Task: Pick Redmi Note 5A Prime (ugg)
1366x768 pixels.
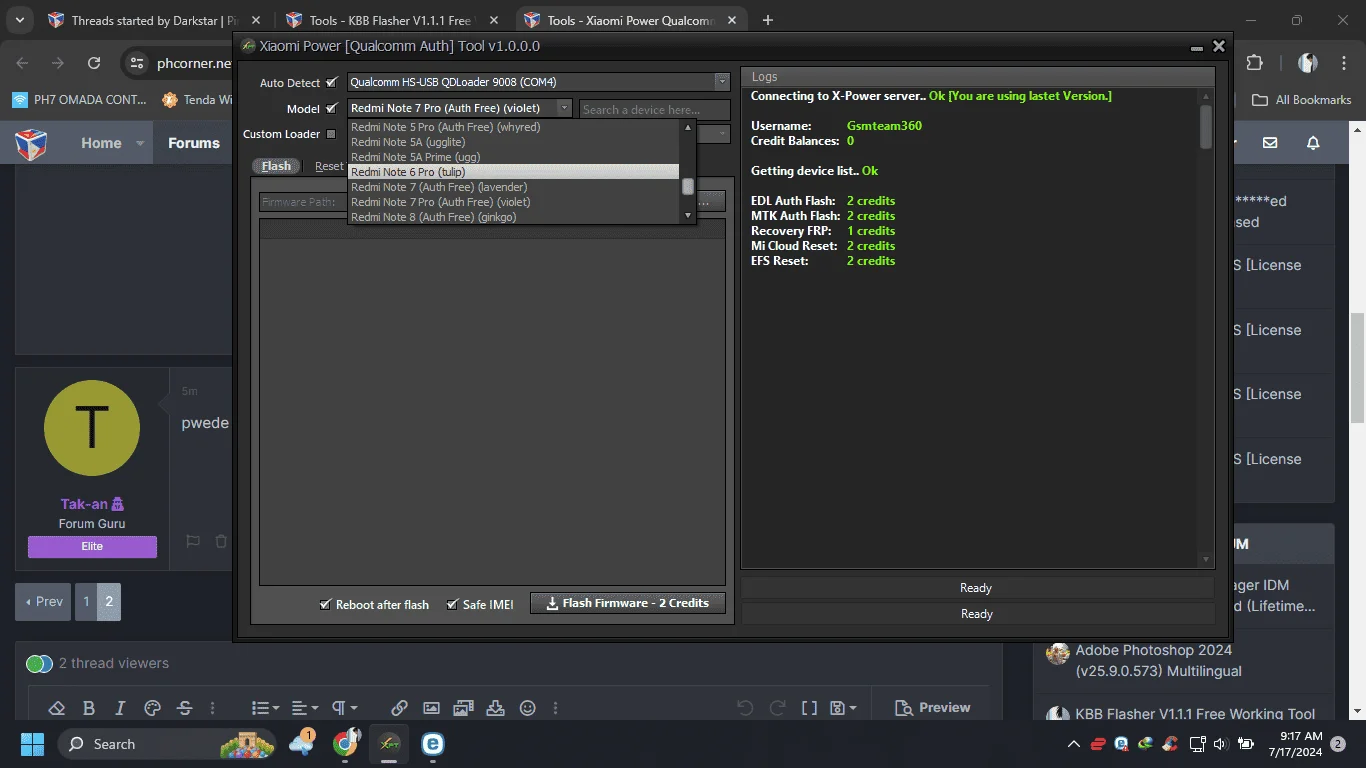Action: point(514,157)
